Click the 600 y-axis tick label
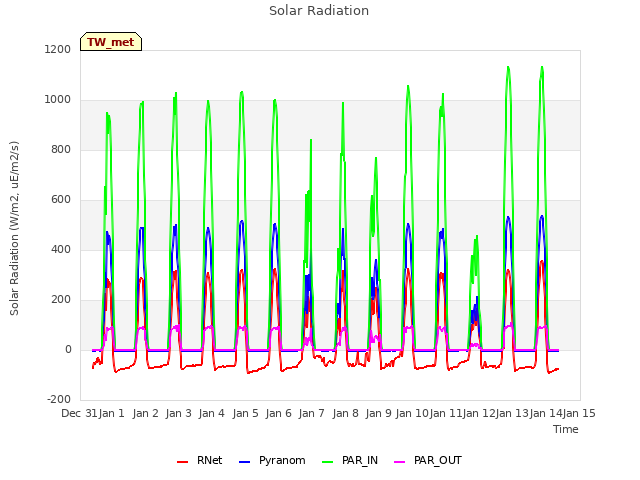The width and height of the screenshot is (640, 480). pyautogui.click(x=61, y=200)
